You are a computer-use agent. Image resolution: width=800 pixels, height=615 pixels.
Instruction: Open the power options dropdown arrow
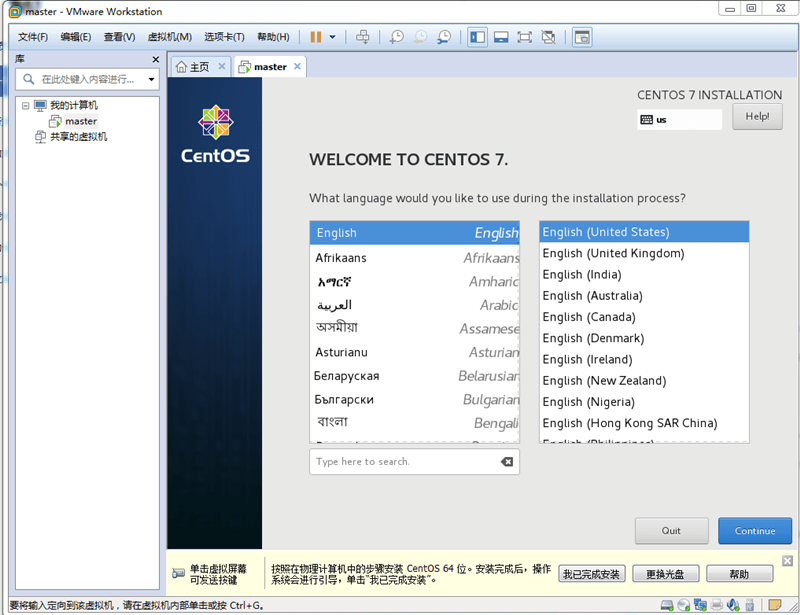click(x=333, y=37)
